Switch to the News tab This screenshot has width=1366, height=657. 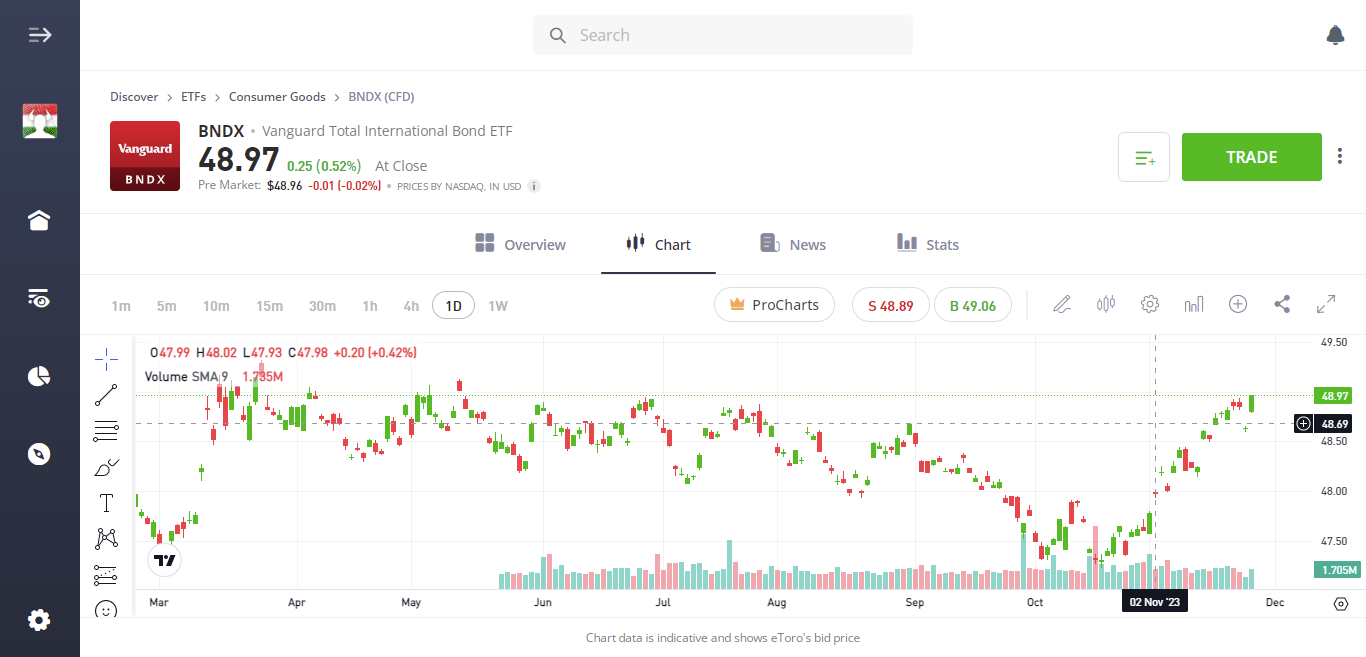click(x=792, y=243)
